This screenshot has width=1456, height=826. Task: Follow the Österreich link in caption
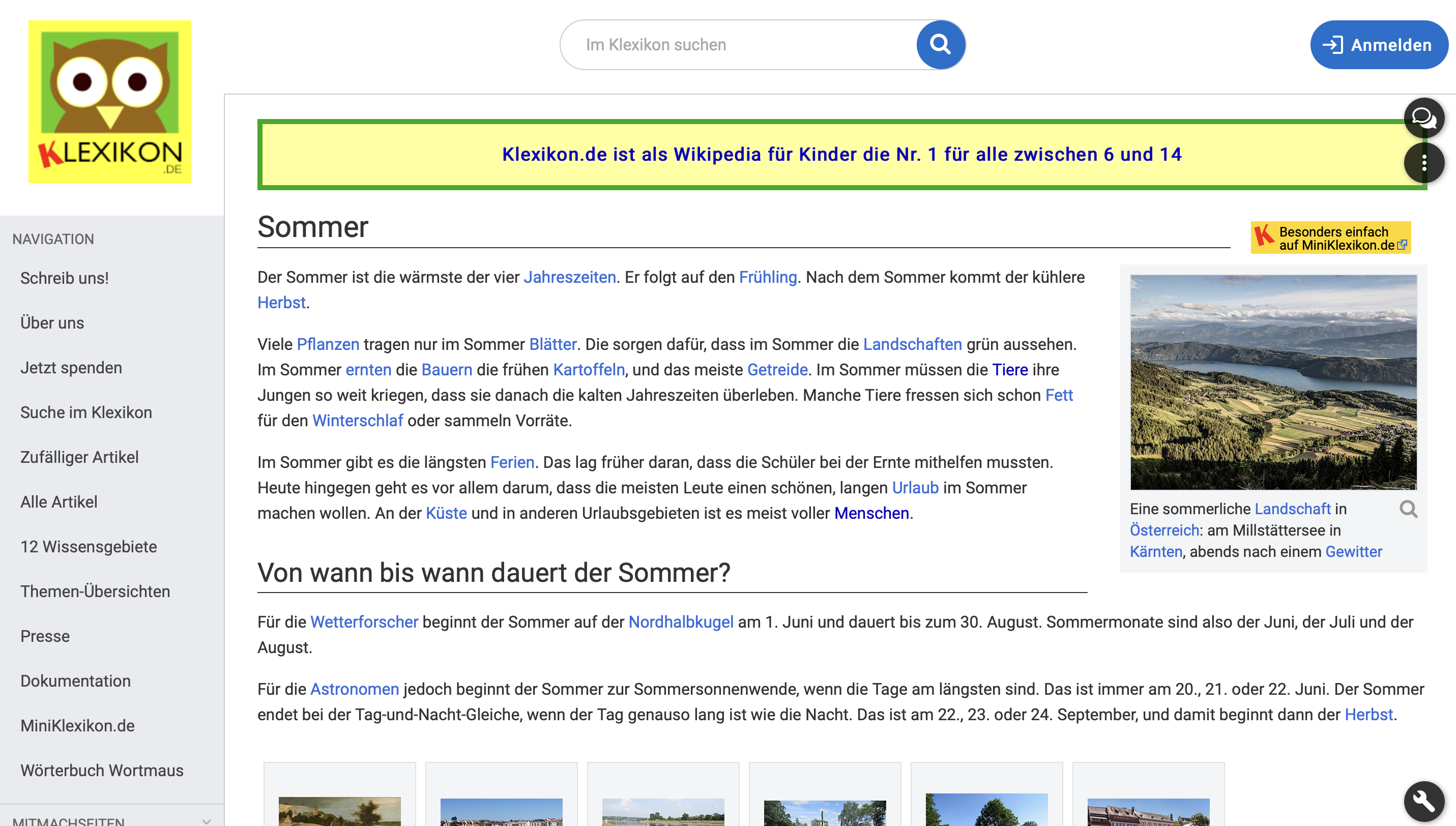(x=1164, y=530)
